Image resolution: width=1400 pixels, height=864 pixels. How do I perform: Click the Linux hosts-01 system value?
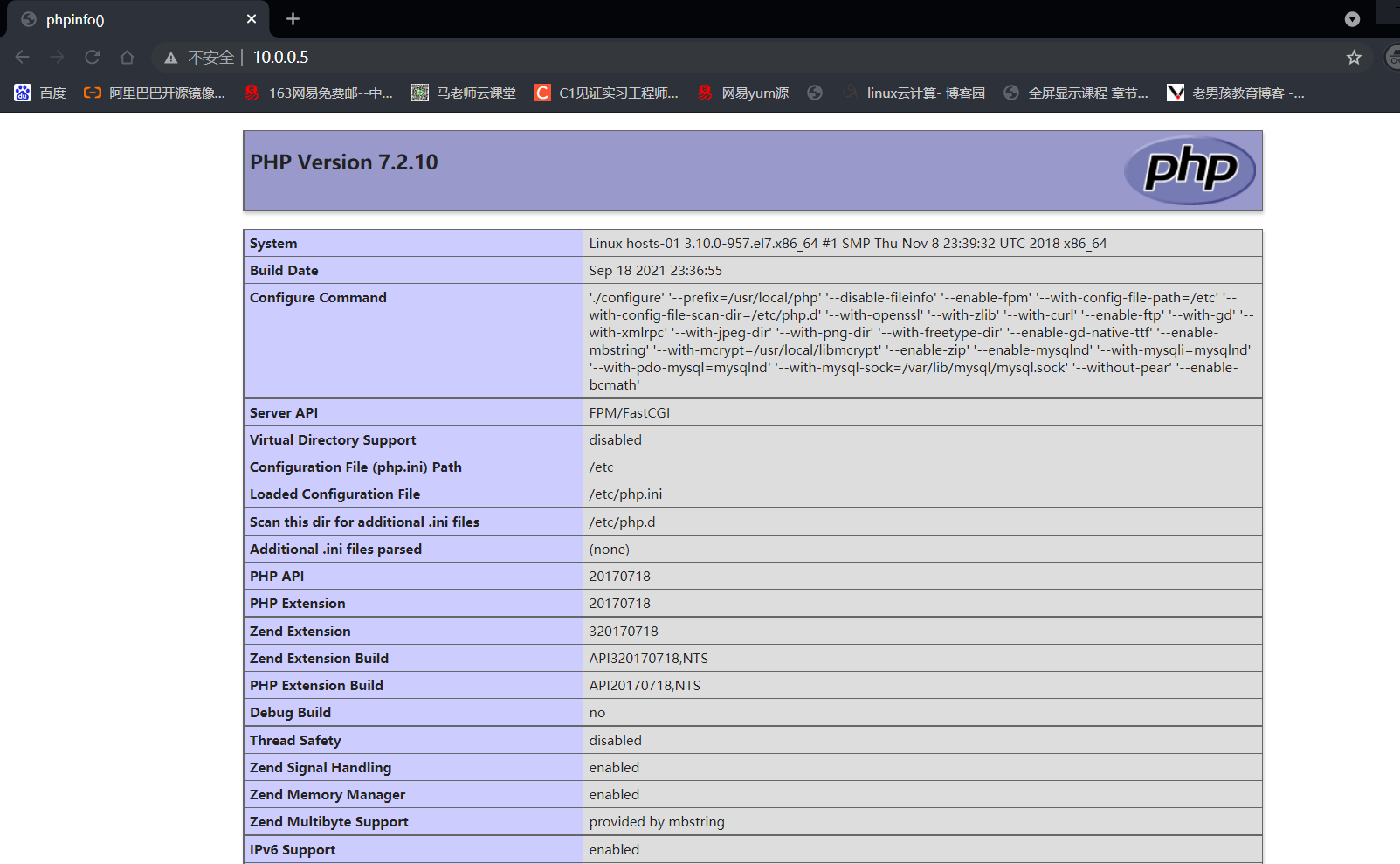(848, 244)
